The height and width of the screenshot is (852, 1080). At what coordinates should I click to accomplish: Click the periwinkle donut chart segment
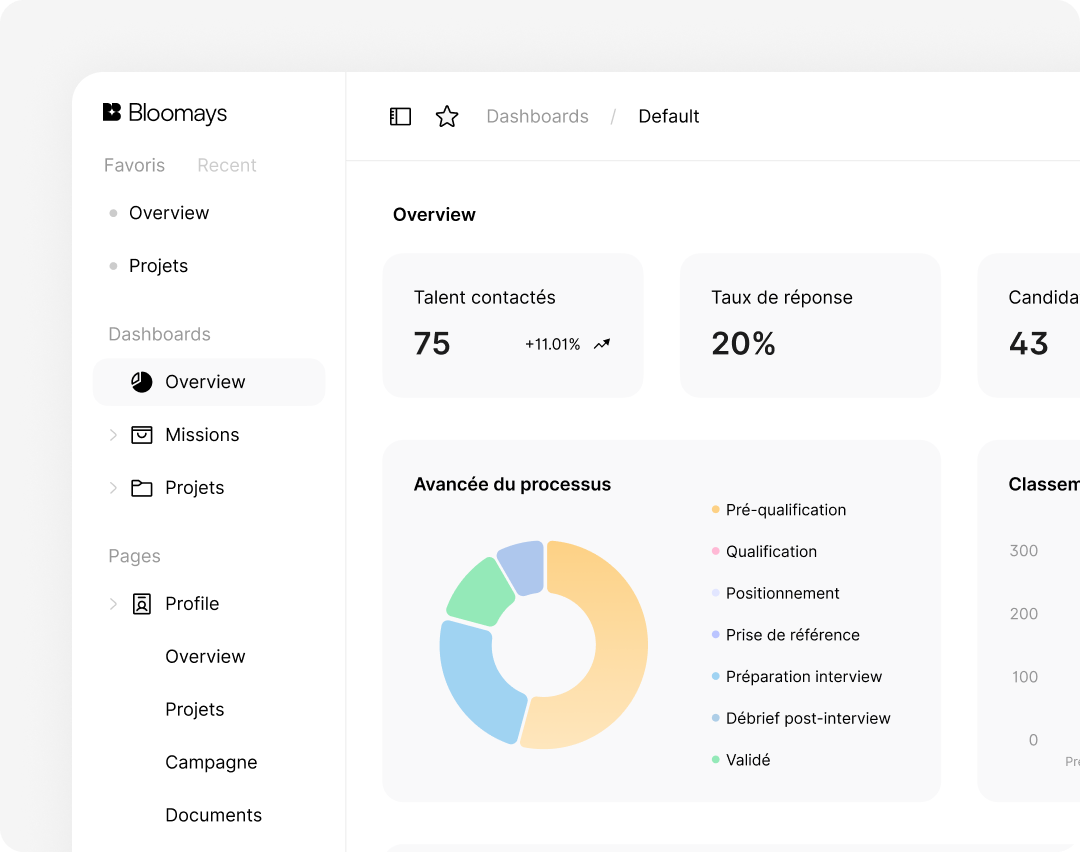click(x=523, y=566)
